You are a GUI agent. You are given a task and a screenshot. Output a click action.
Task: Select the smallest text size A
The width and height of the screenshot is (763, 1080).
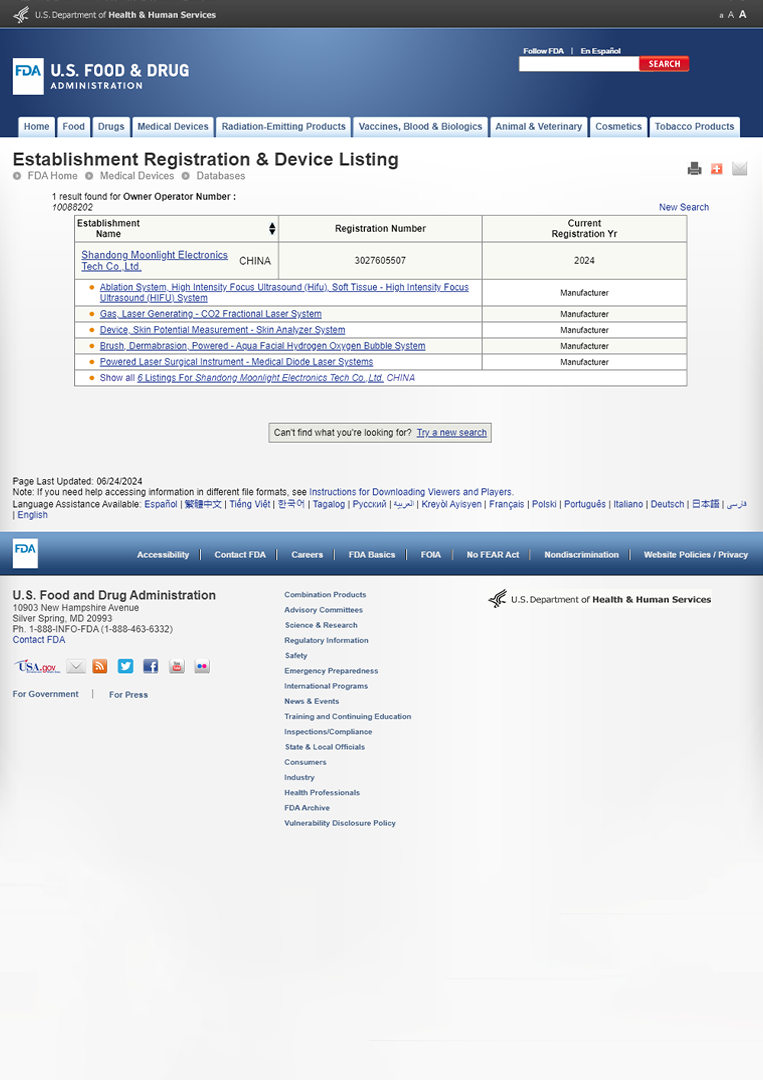pos(721,16)
